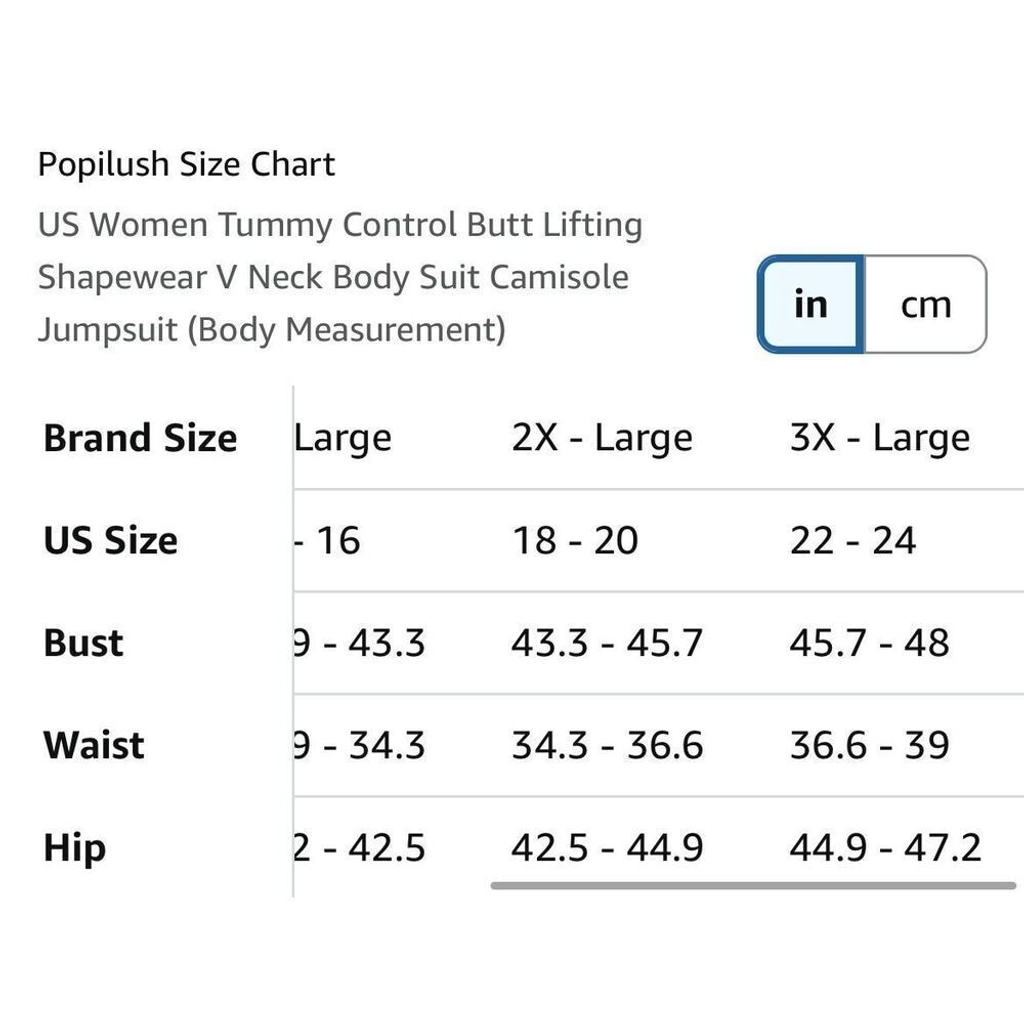The width and height of the screenshot is (1024, 1024).
Task: Select the Bust row header
Action: [84, 643]
